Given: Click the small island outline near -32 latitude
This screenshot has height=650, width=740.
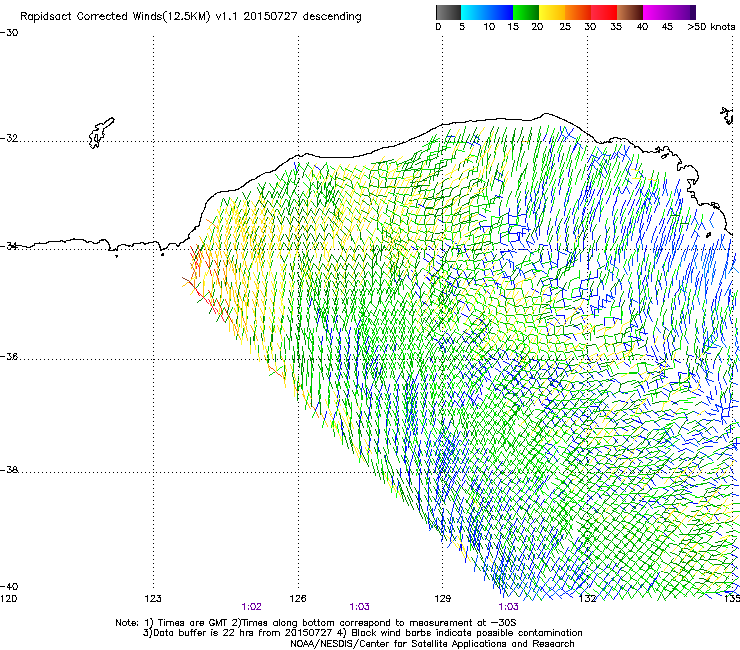Looking at the screenshot, I should (101, 133).
